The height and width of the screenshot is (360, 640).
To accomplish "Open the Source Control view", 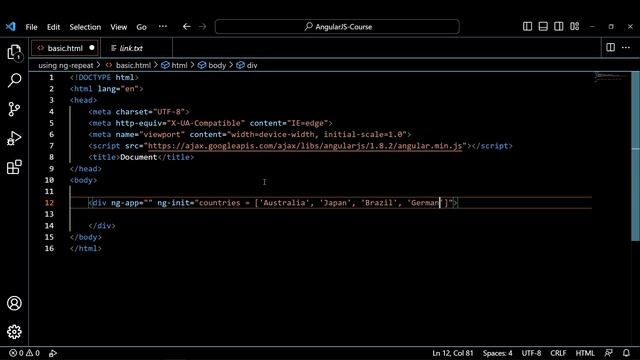I will pyautogui.click(x=14, y=109).
